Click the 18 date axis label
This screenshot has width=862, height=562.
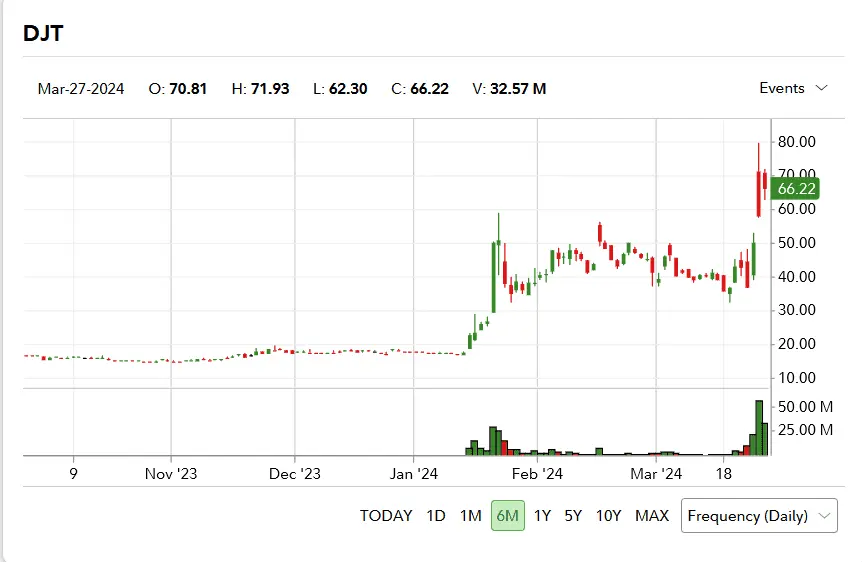(x=723, y=473)
